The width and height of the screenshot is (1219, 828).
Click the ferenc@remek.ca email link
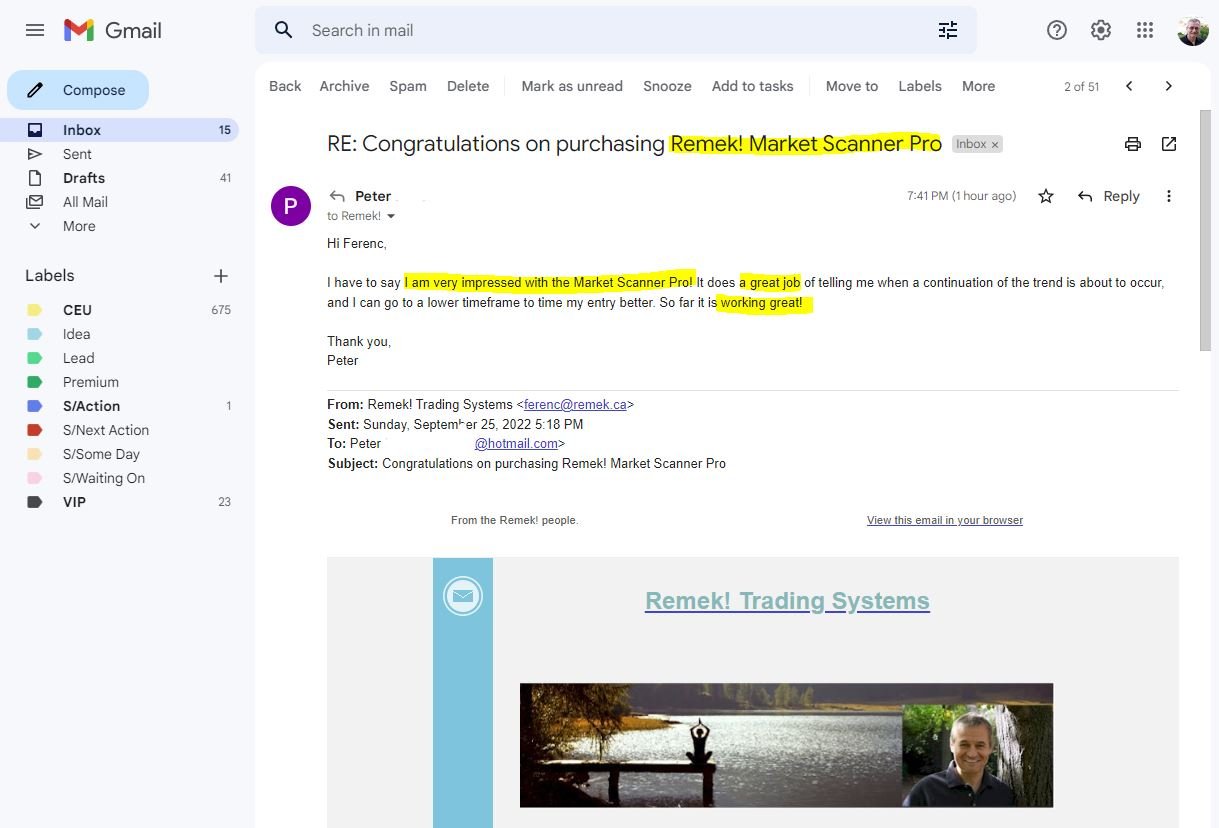pos(575,405)
